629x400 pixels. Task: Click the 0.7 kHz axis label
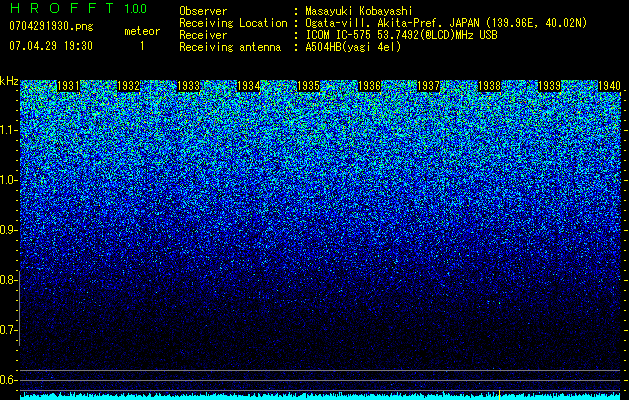(x=8, y=330)
